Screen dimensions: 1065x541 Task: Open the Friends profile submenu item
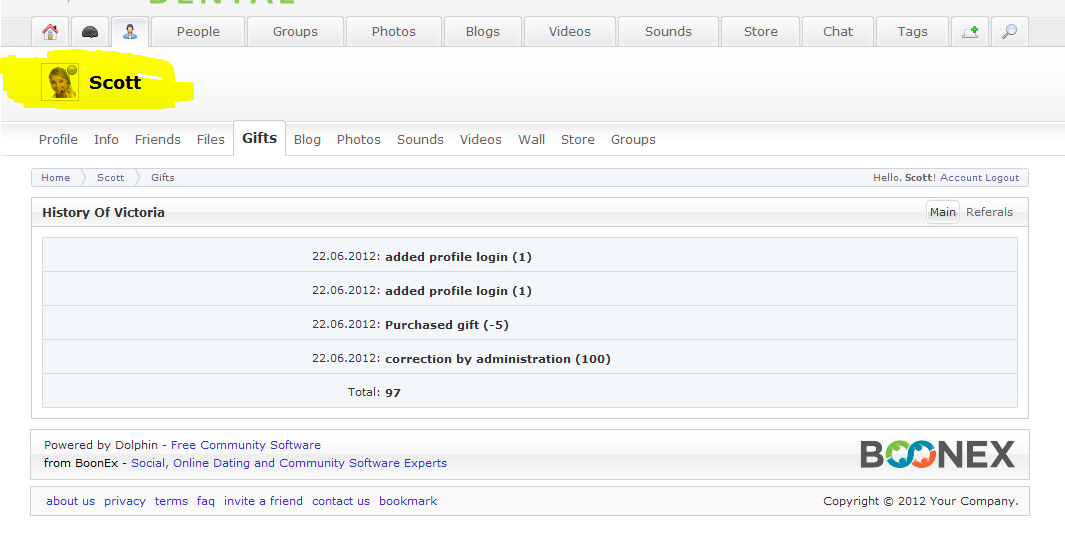(x=158, y=140)
